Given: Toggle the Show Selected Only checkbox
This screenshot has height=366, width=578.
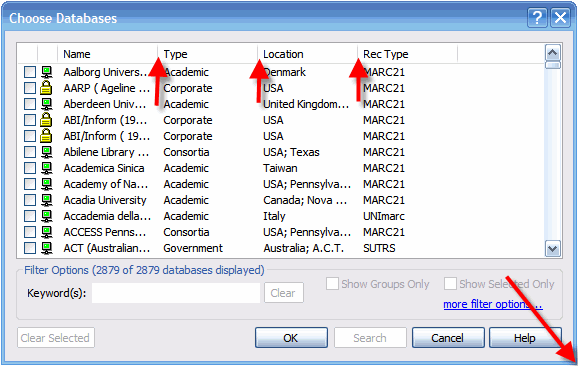Looking at the screenshot, I should 450,284.
